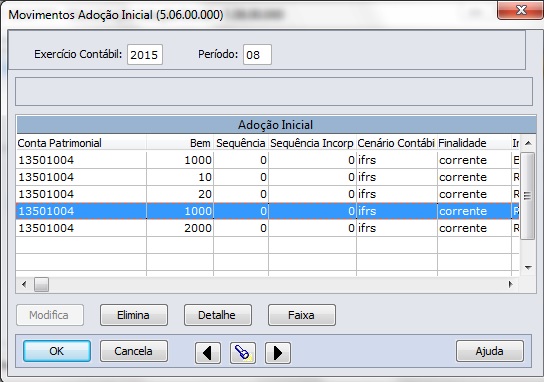544x382 pixels.
Task: Click the previous record arrow button
Action: click(x=208, y=353)
